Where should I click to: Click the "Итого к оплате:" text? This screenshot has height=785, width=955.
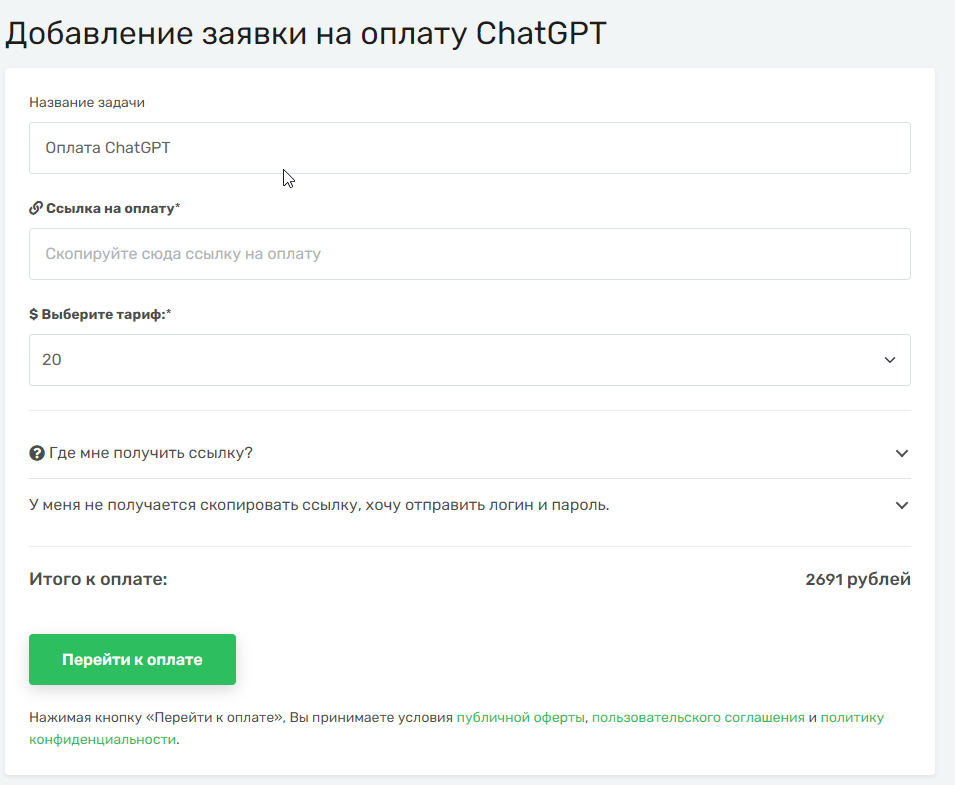pyautogui.click(x=98, y=579)
